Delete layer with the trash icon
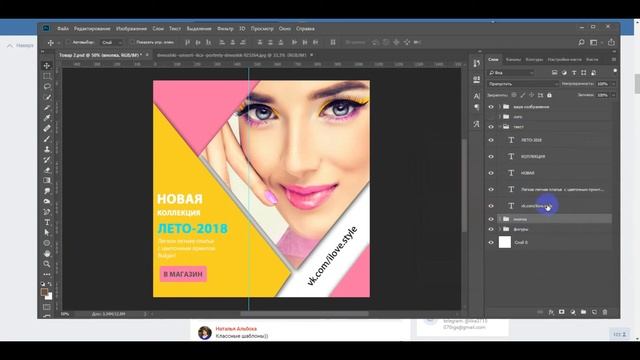This screenshot has width=640, height=360. [605, 312]
